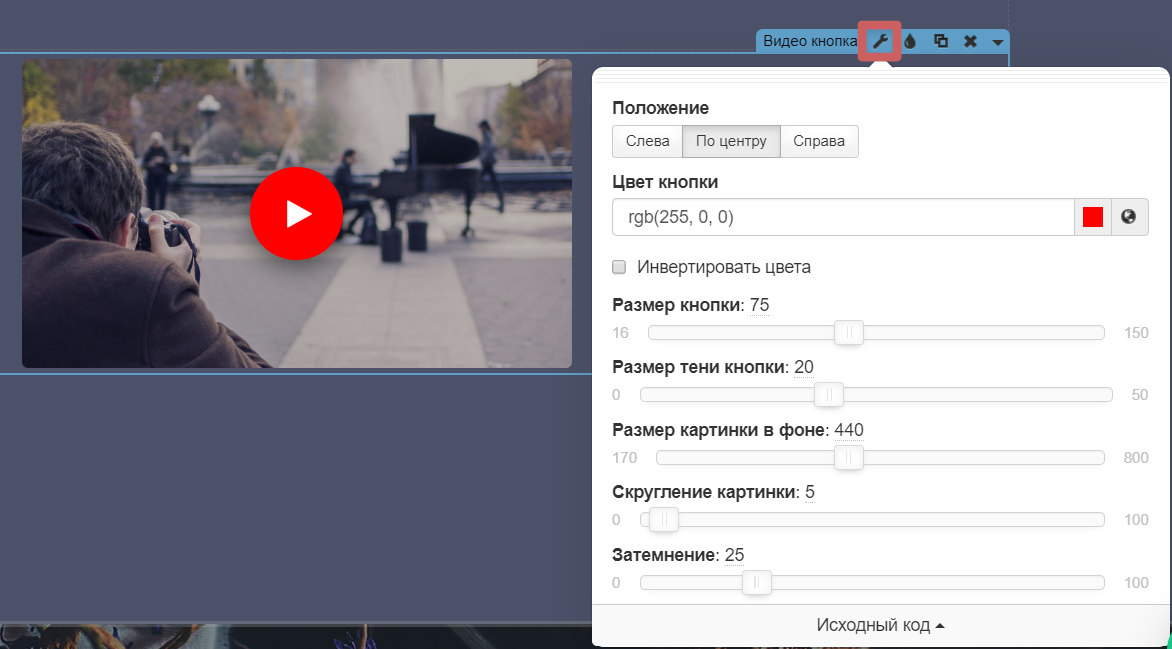Click the 'Затемнение' slider handle
This screenshot has width=1172, height=649.
757,582
